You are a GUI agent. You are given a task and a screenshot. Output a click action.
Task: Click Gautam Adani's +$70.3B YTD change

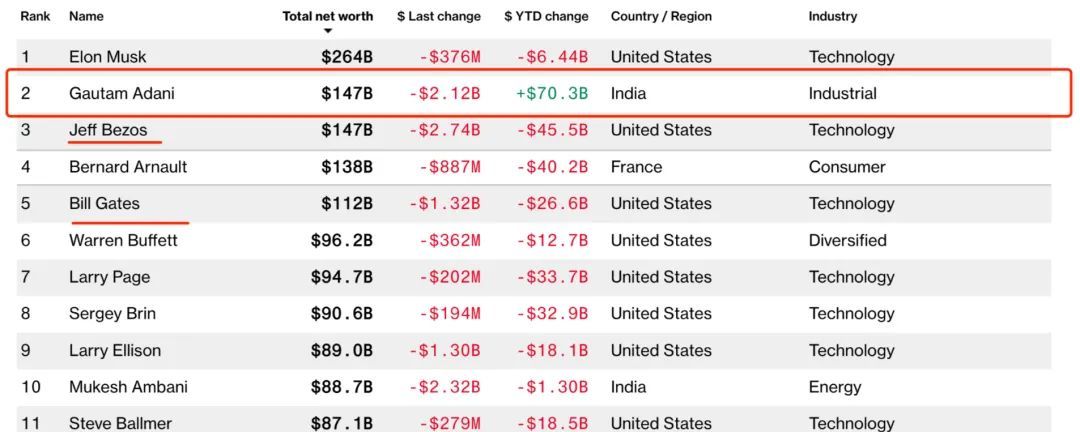pyautogui.click(x=552, y=94)
